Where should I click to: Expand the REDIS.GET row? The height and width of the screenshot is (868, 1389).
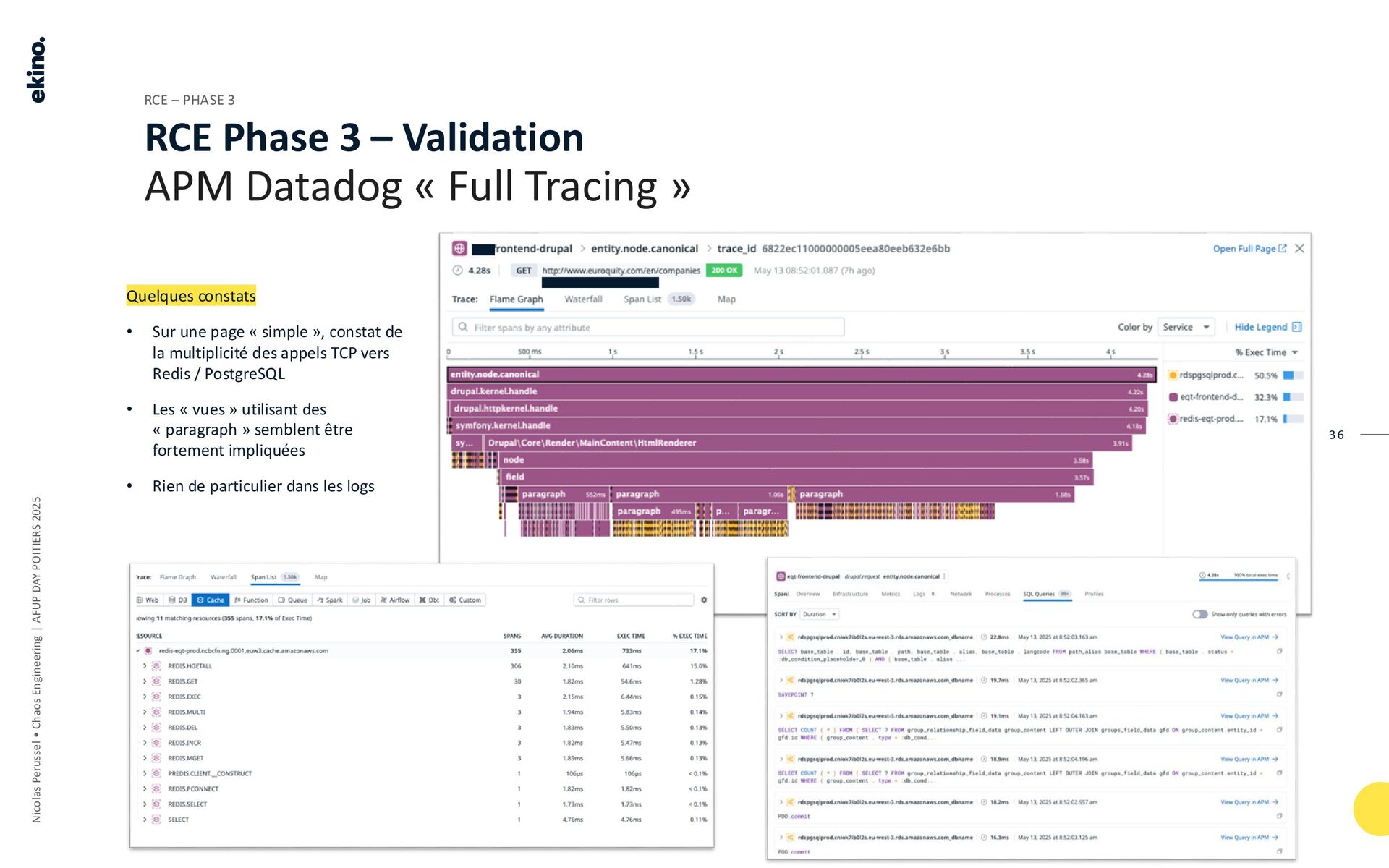pos(145,681)
